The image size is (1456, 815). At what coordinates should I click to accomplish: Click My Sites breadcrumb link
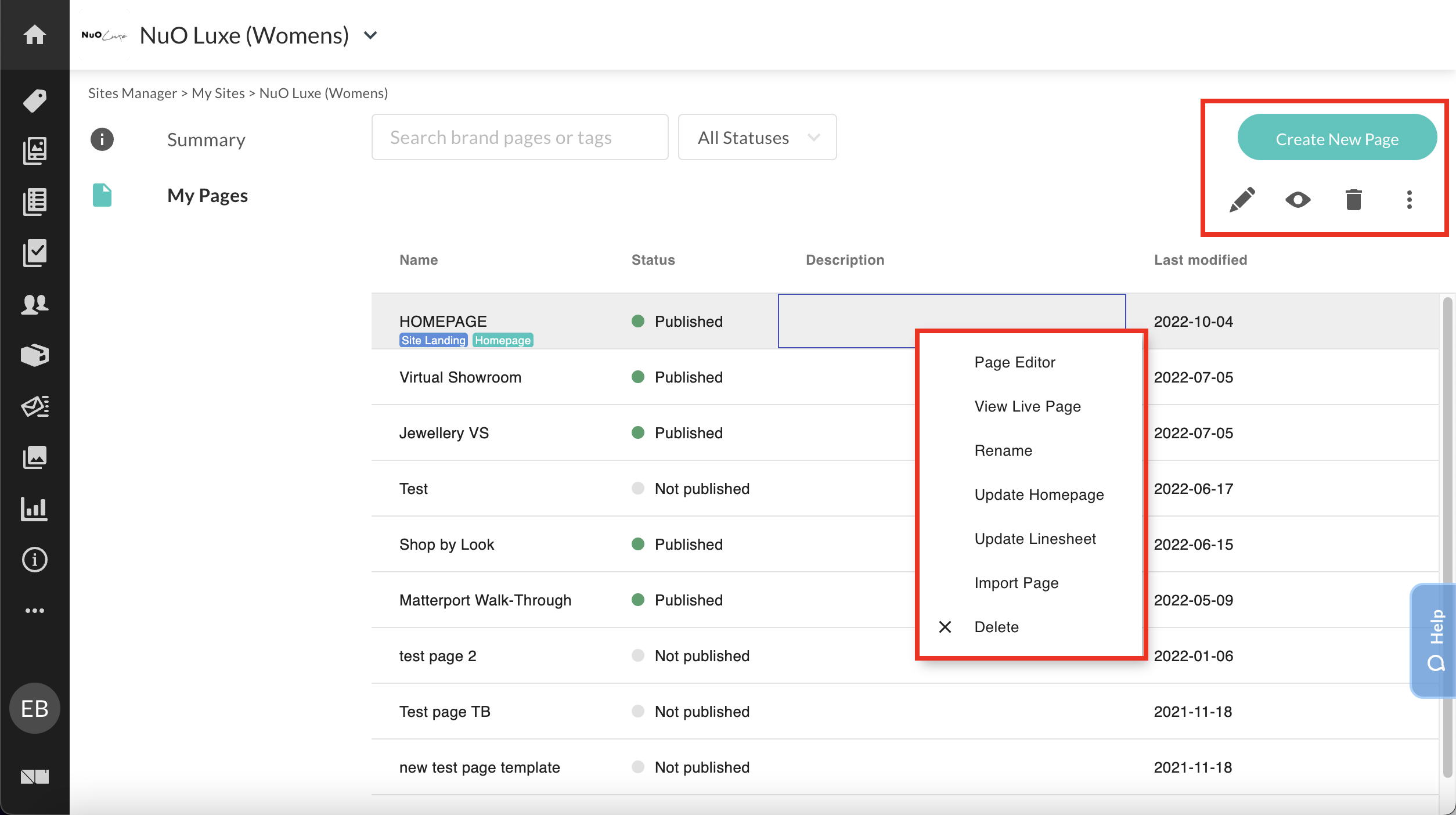[x=218, y=93]
